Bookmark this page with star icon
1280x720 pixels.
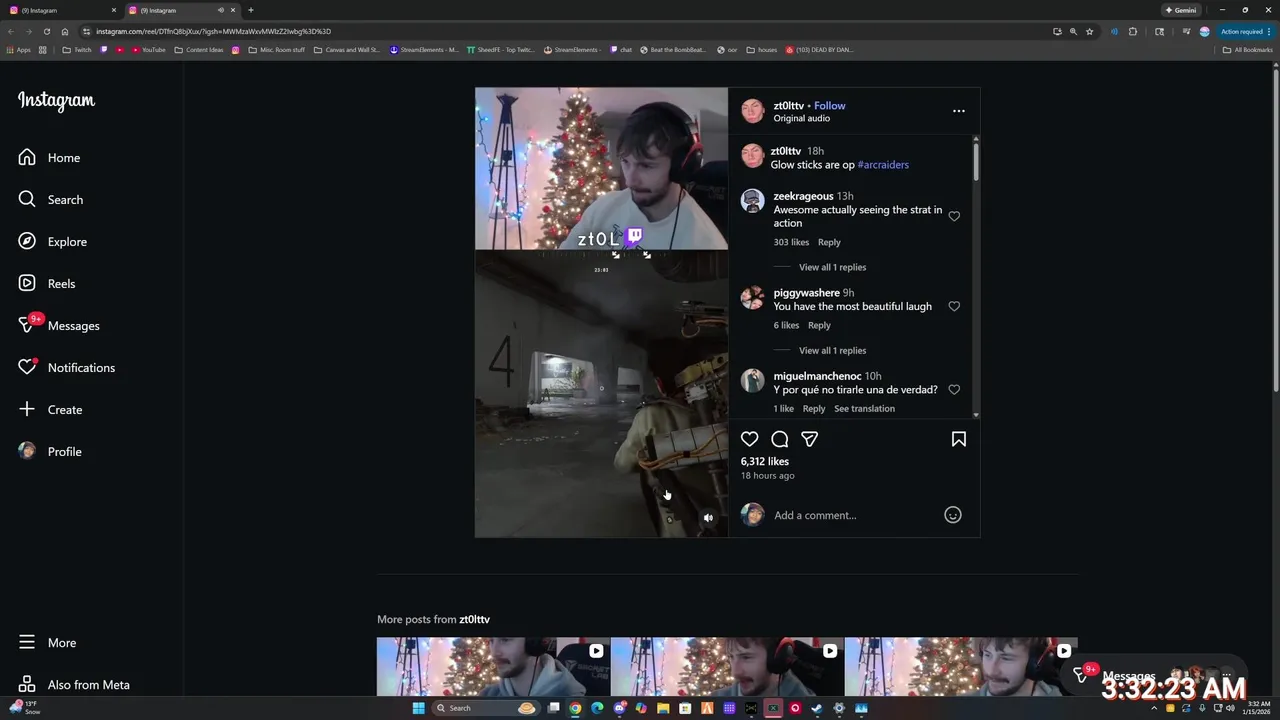[1090, 31]
